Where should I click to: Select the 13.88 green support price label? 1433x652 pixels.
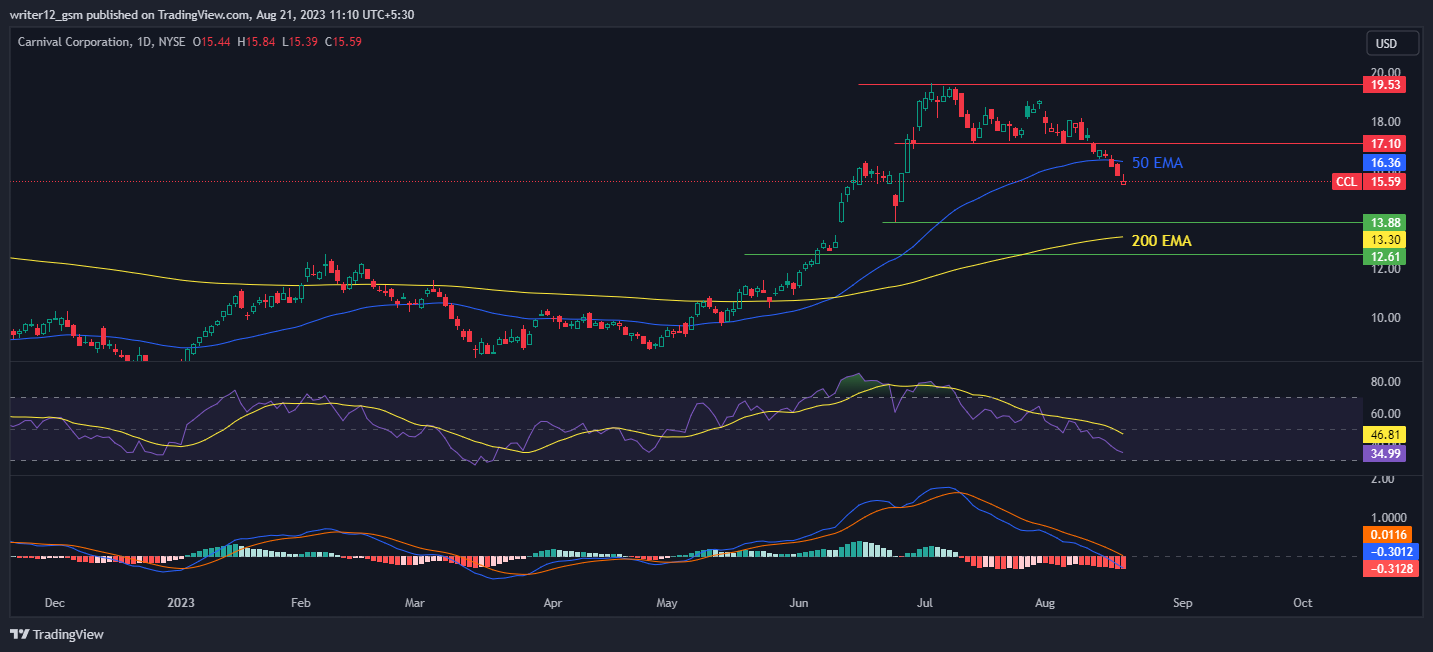1385,222
